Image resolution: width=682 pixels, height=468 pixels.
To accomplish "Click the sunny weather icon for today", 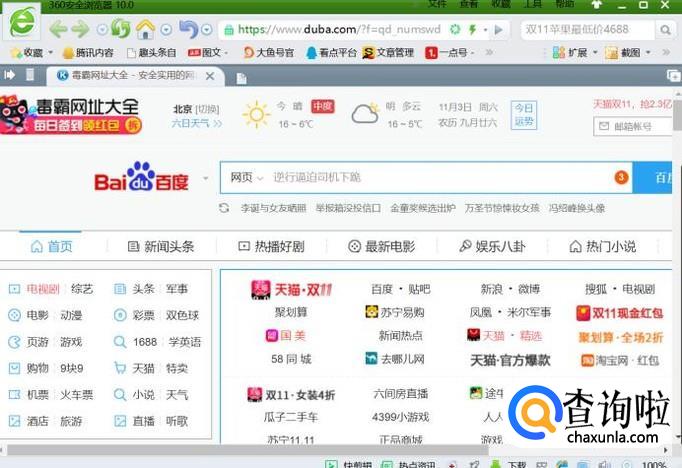I will click(x=256, y=115).
